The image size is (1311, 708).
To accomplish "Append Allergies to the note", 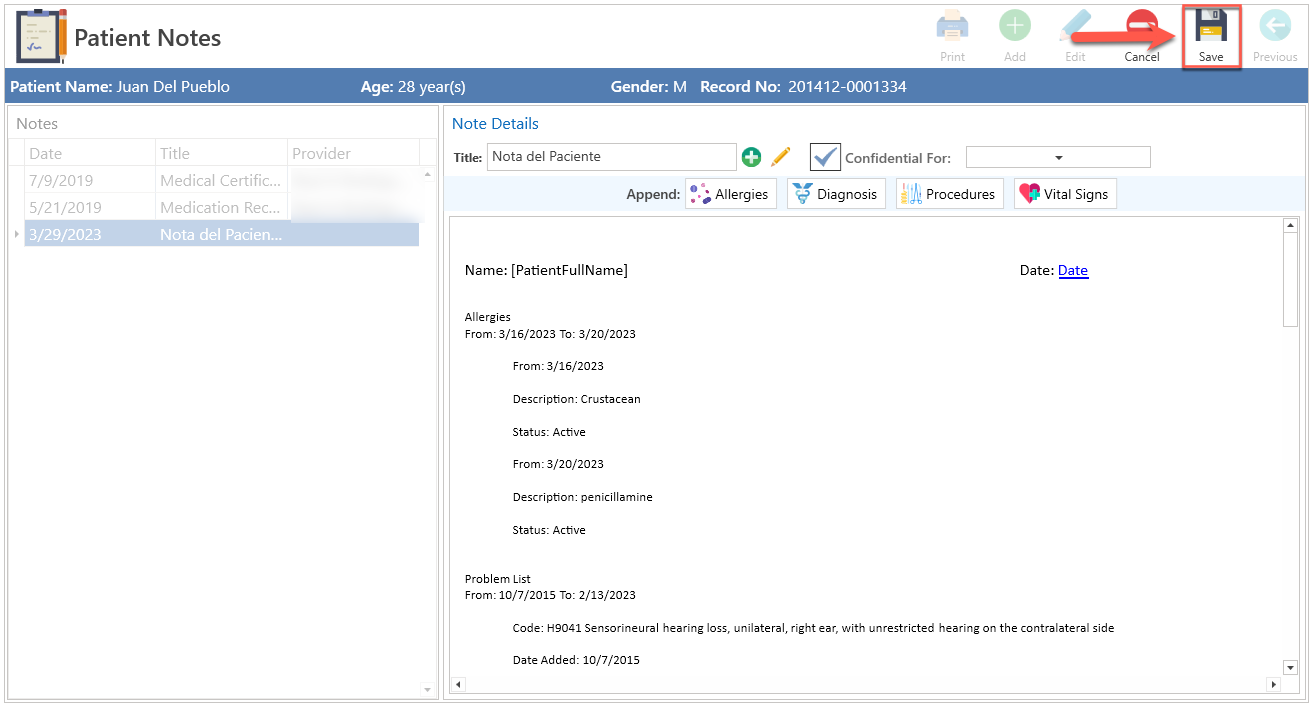I will pos(731,194).
